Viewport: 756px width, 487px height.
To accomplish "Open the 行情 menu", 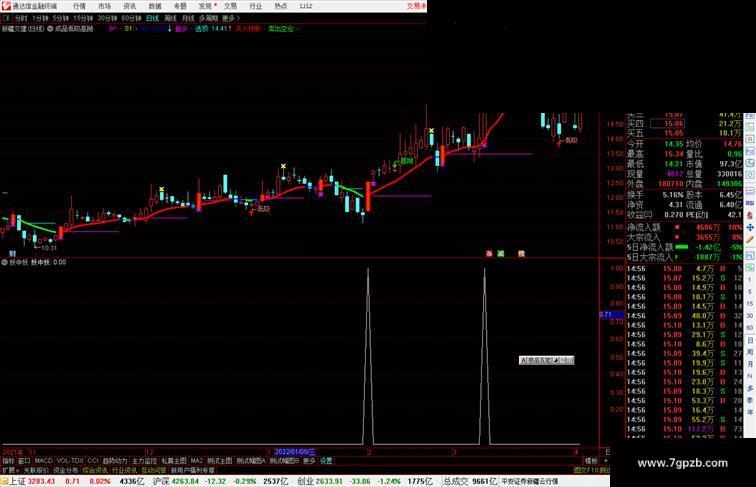I will pos(79,6).
